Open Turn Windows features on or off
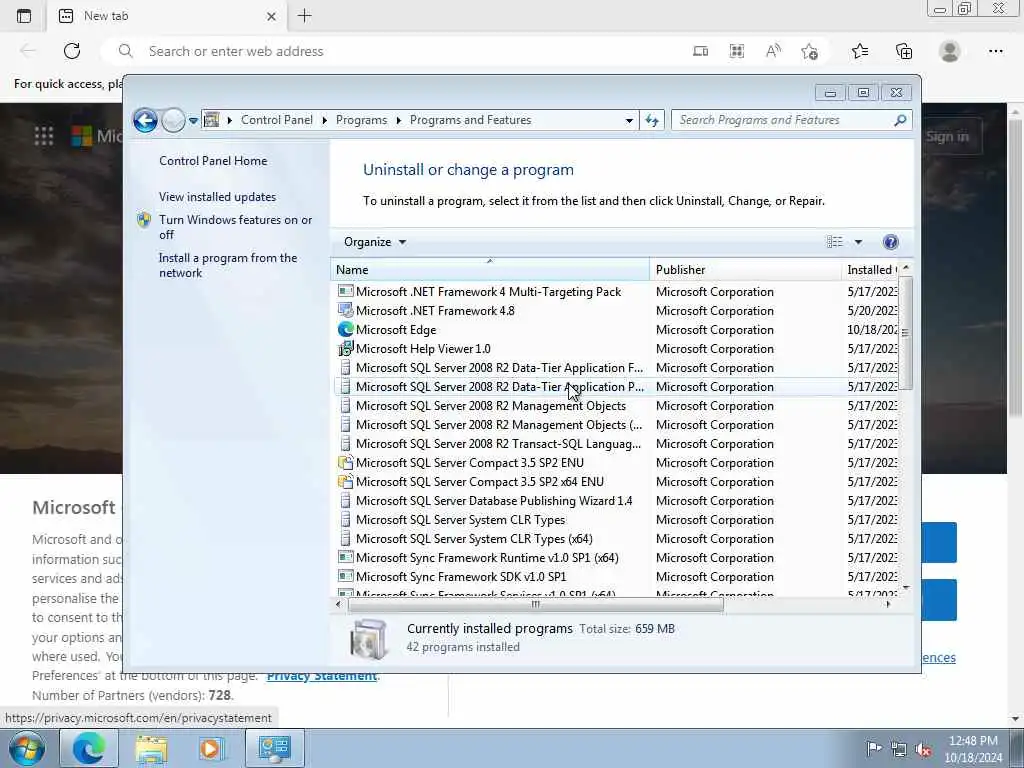 [x=236, y=227]
